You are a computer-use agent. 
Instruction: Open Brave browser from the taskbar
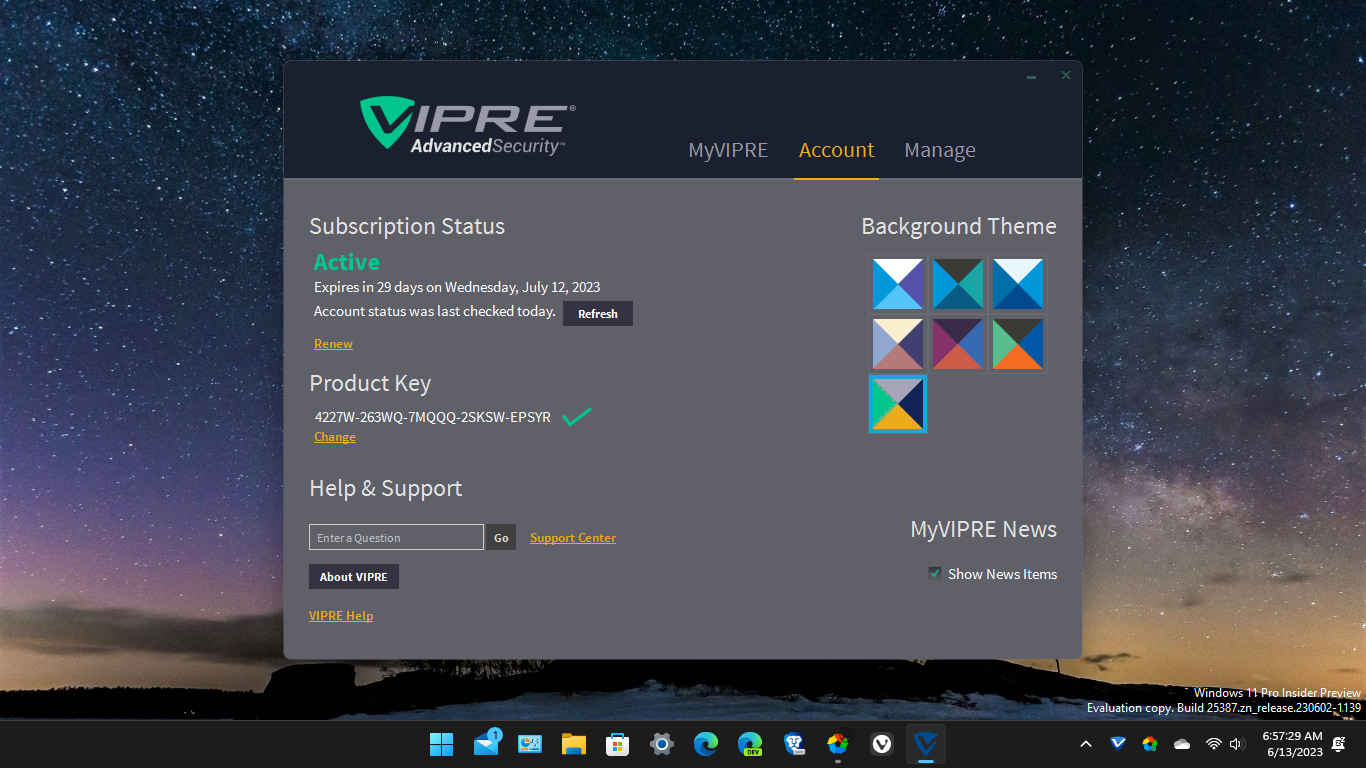(x=794, y=744)
